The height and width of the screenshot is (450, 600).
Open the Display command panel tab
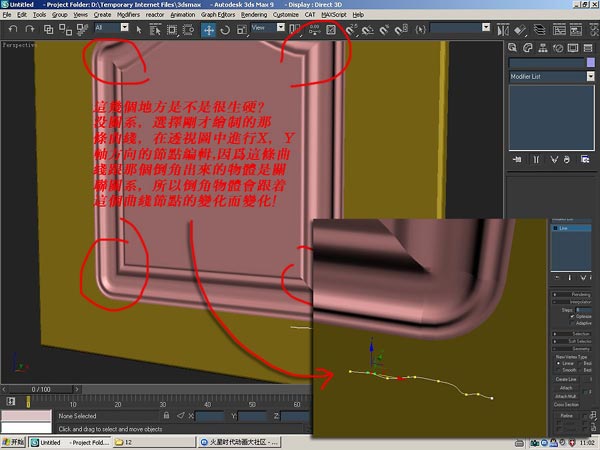(x=573, y=46)
